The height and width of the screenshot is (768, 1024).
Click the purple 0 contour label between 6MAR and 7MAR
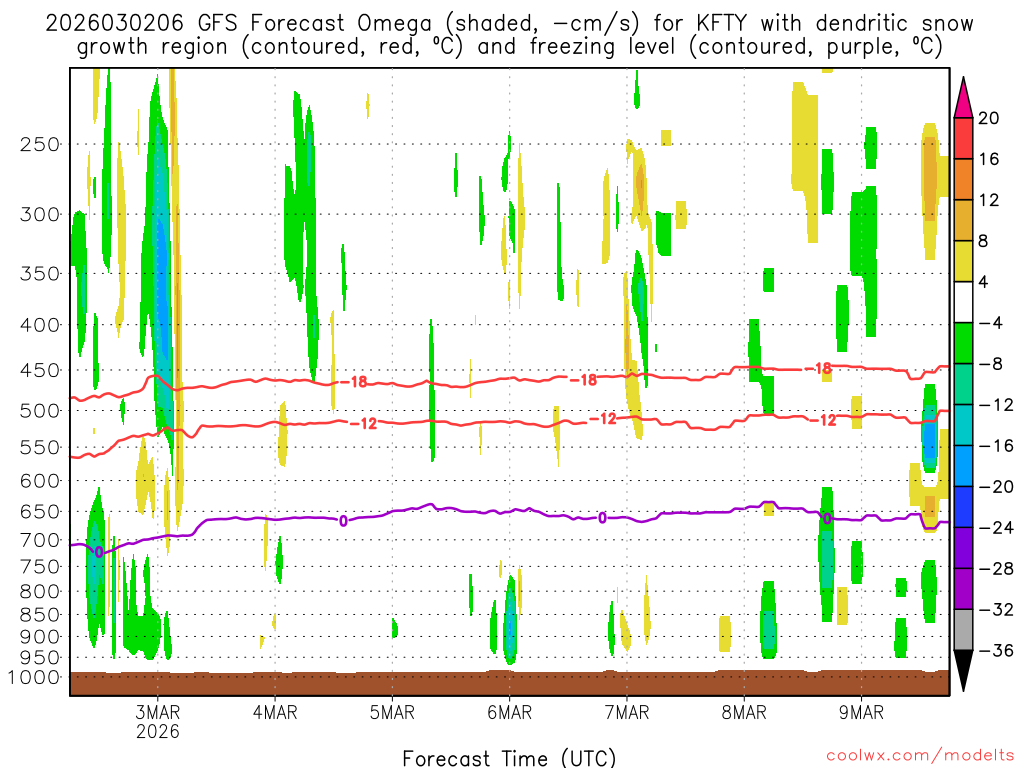pyautogui.click(x=602, y=518)
